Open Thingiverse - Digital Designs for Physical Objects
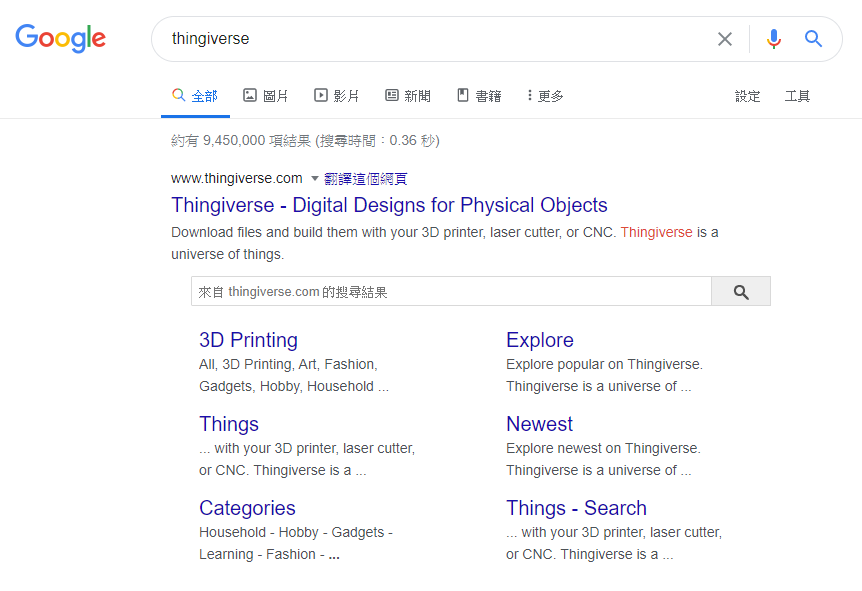The width and height of the screenshot is (862, 591). [x=389, y=205]
